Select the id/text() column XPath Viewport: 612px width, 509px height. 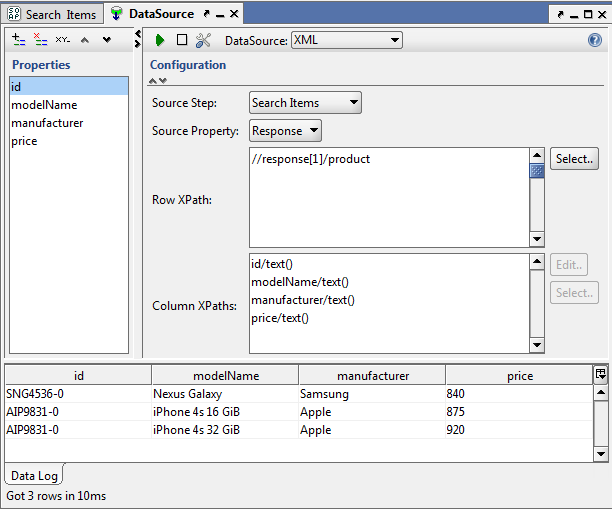[390, 264]
